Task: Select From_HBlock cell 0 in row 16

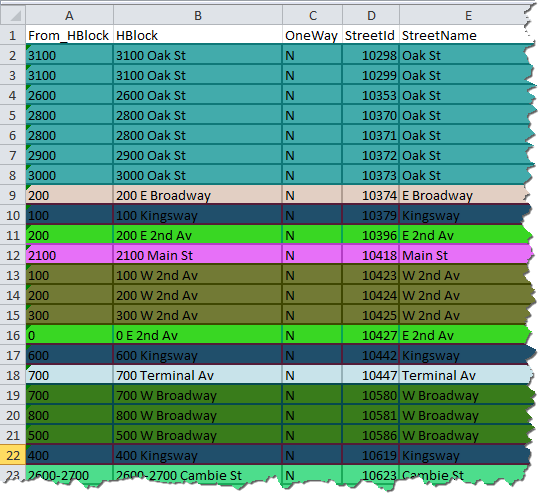Action: click(x=69, y=335)
